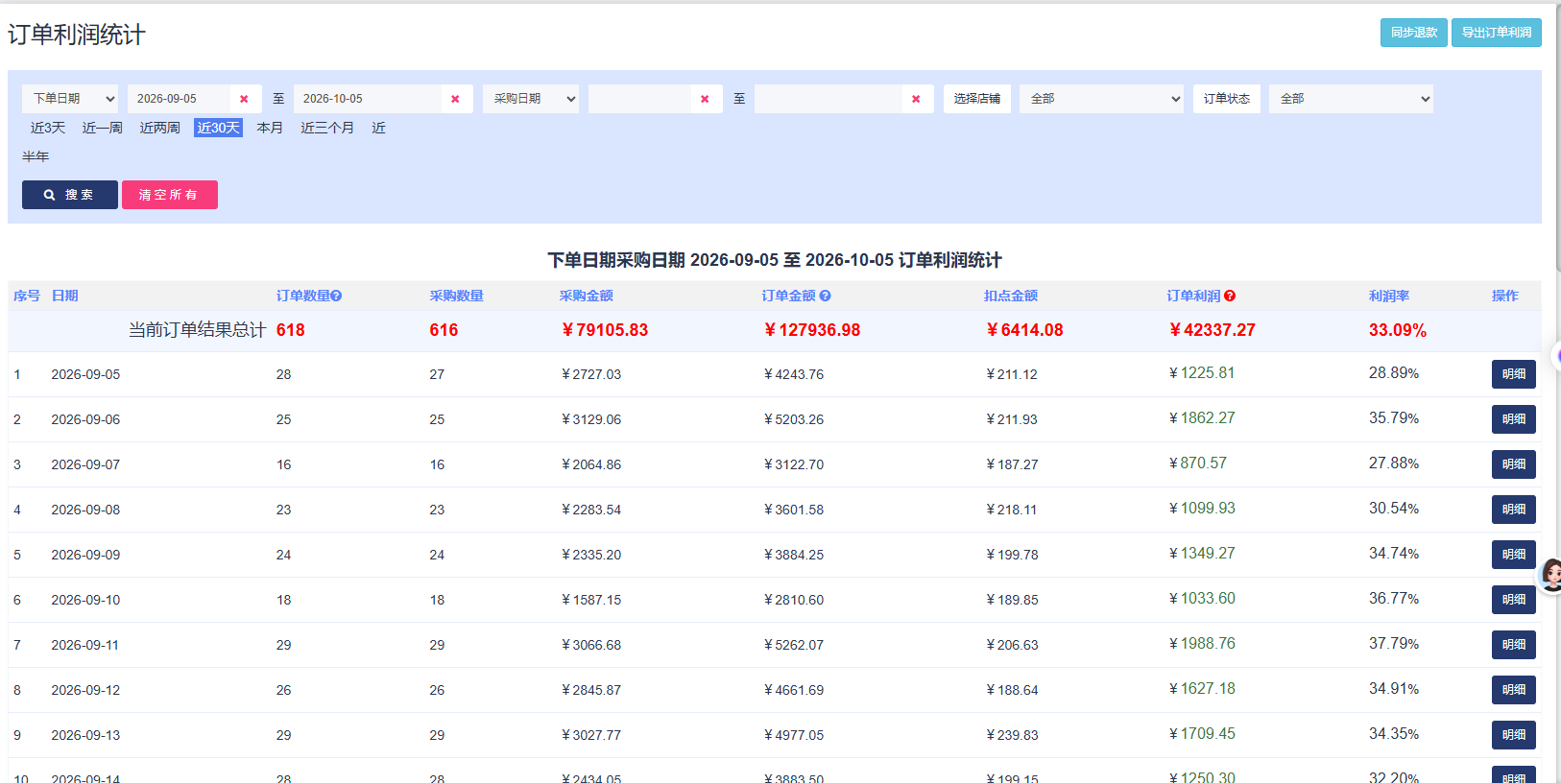Open 明细 for 2026-09-10 row
This screenshot has width=1561, height=784.
1514,600
